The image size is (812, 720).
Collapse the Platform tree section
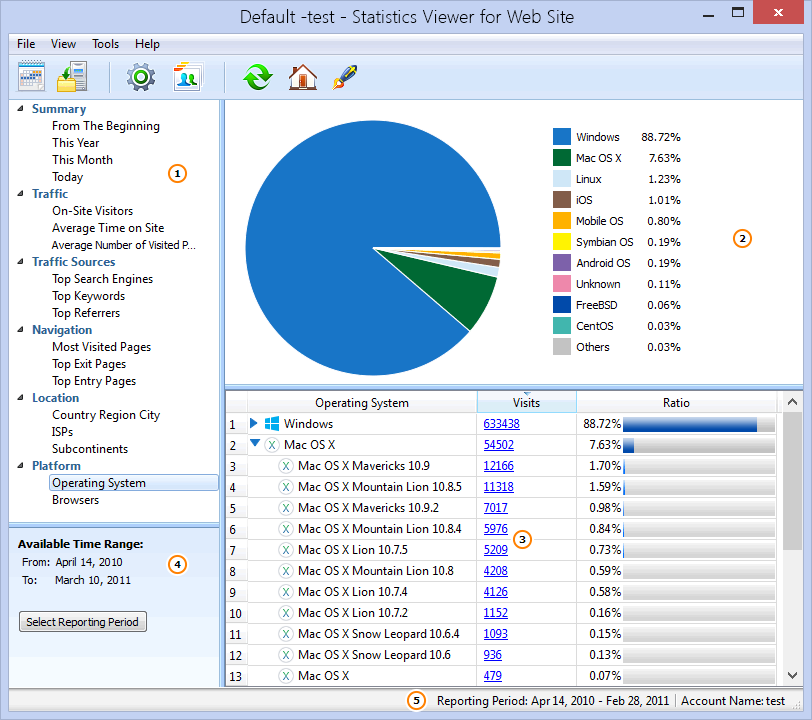point(21,466)
